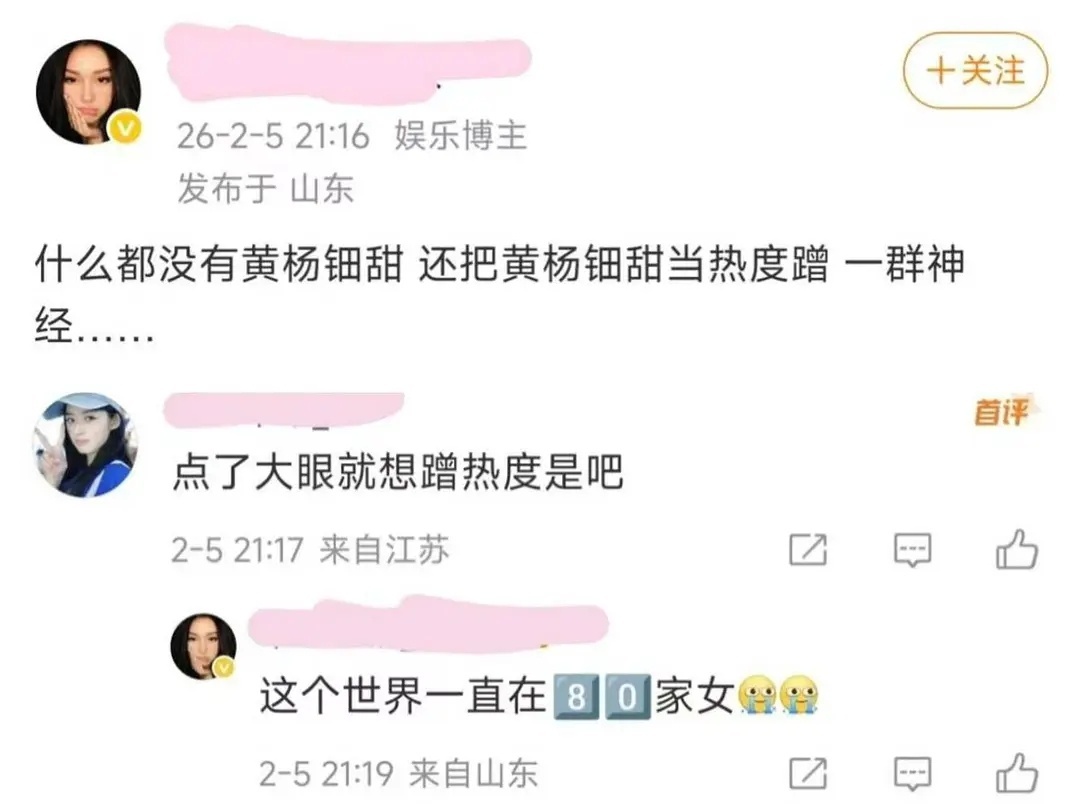Forward the comment posted from 江苏
Viewport: 1080px width, 804px height.
807,549
